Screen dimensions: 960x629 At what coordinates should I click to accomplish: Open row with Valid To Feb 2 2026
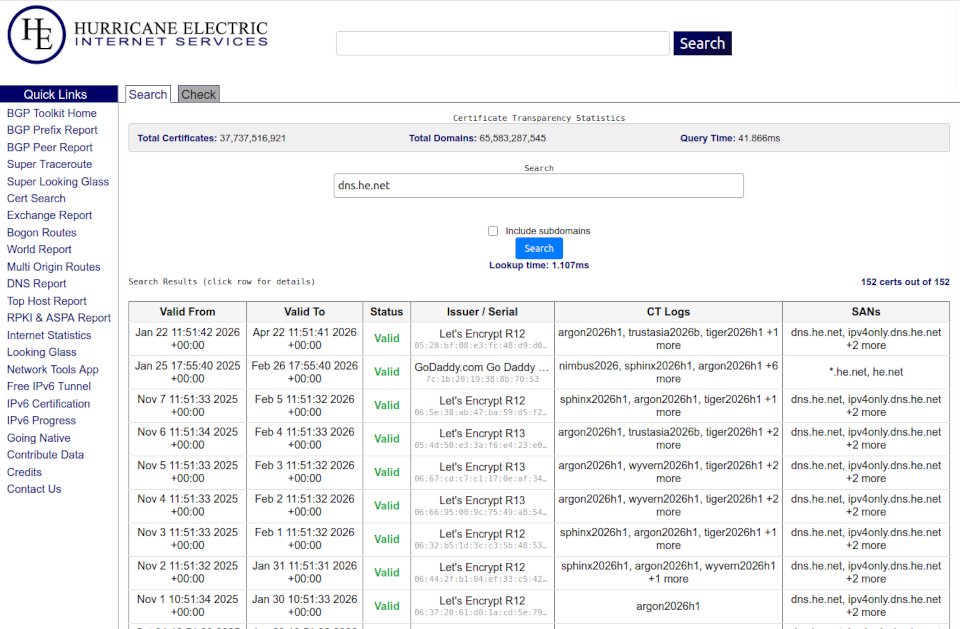(539, 505)
